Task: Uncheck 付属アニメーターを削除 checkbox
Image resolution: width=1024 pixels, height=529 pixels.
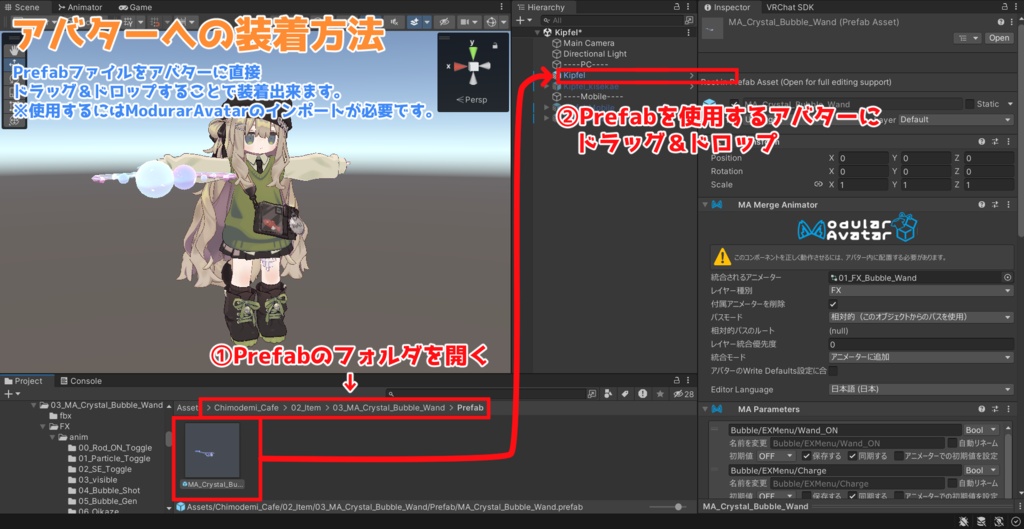Action: tap(833, 304)
